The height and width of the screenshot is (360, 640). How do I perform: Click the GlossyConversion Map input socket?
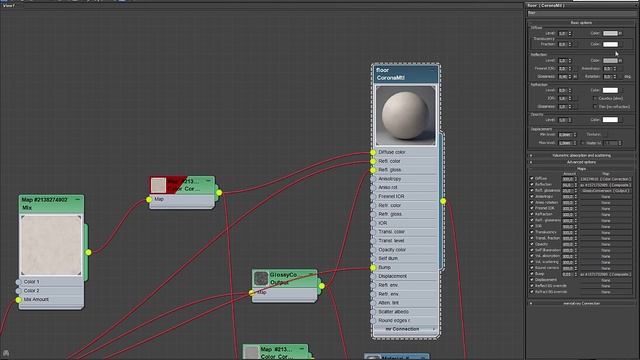(251, 292)
